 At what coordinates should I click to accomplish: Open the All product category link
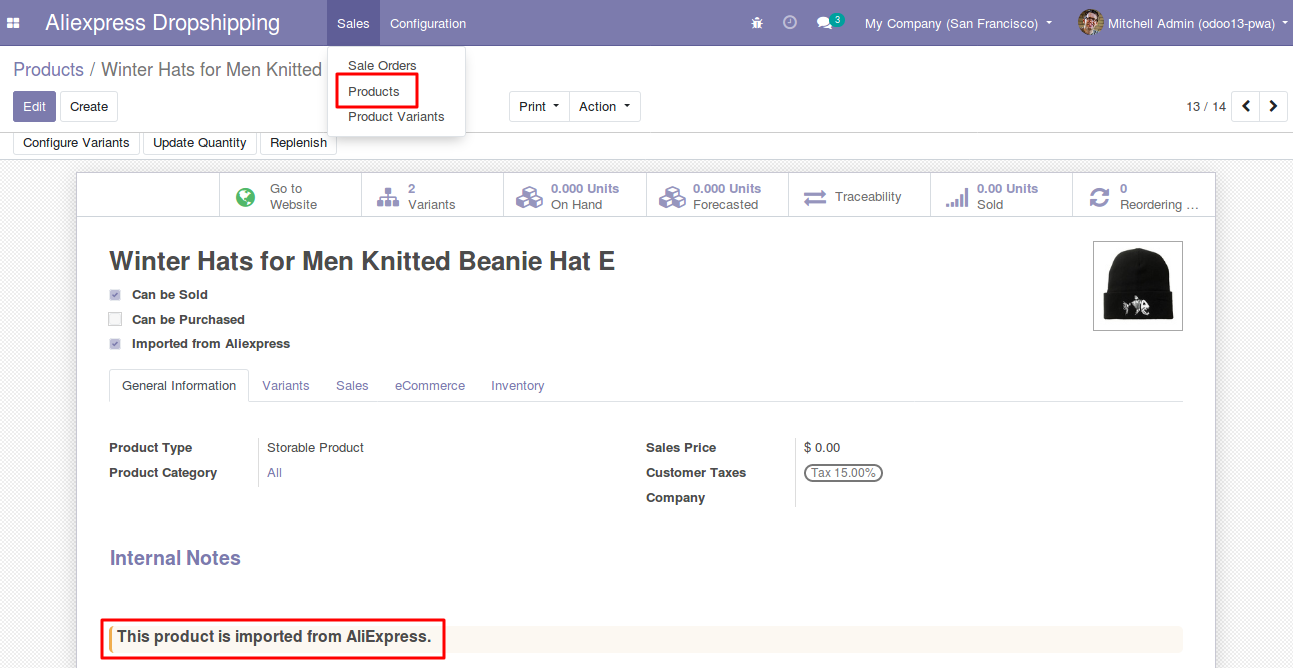point(274,473)
